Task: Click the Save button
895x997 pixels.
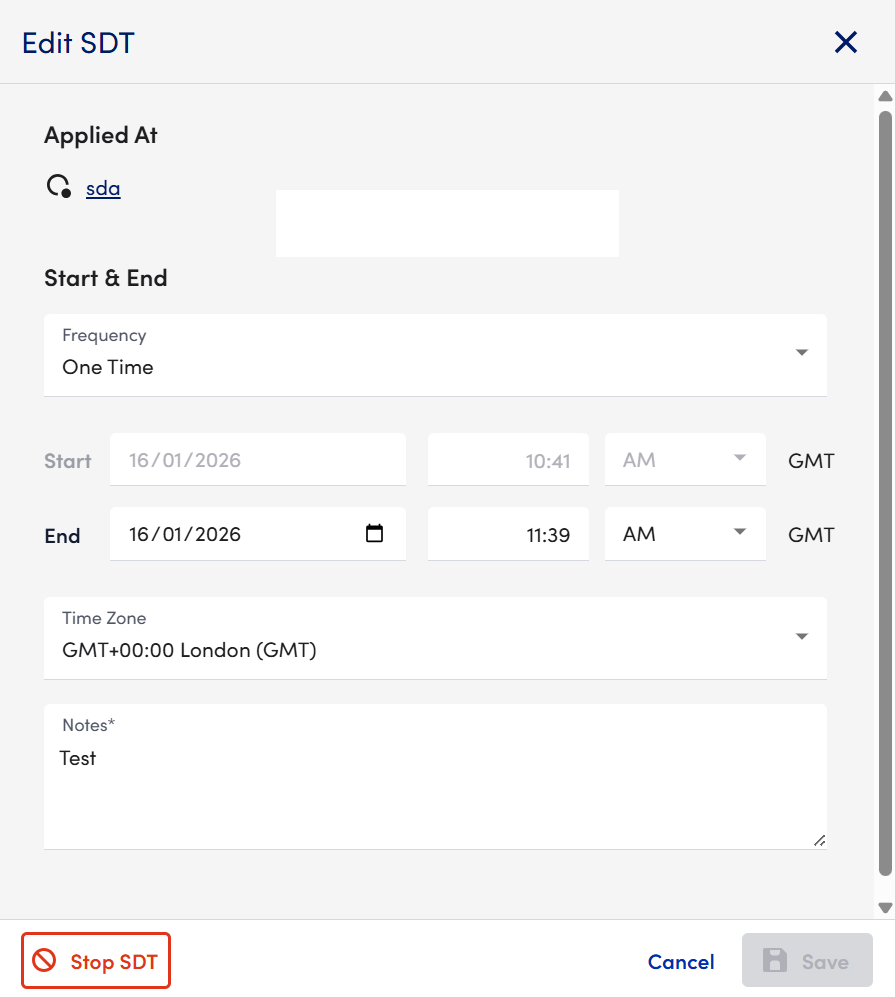Action: (807, 962)
